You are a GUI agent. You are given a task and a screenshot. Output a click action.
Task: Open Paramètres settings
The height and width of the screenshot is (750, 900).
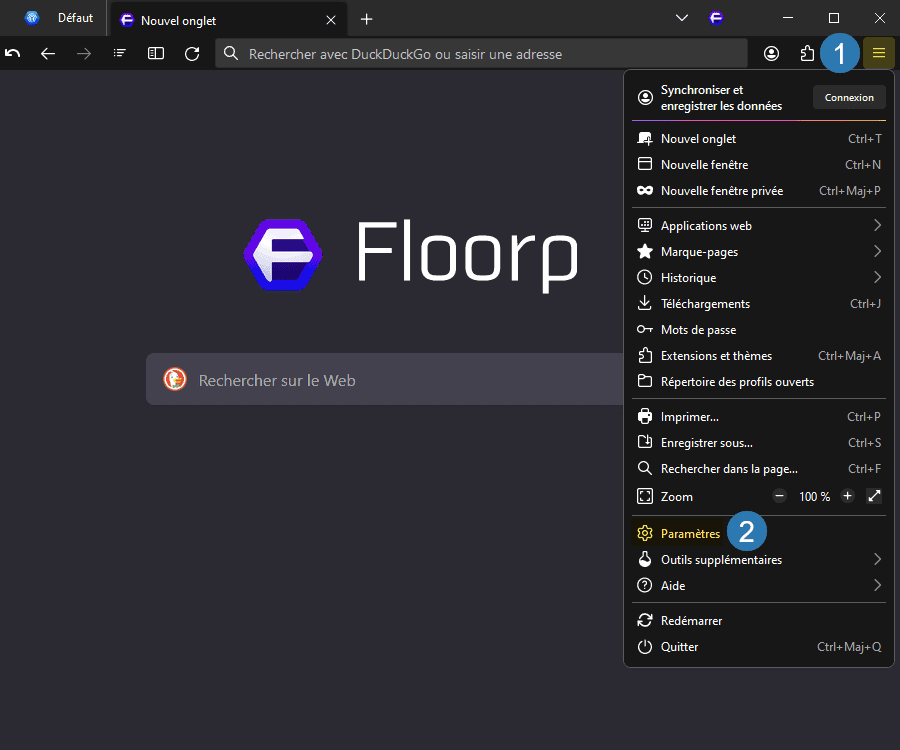759,534
